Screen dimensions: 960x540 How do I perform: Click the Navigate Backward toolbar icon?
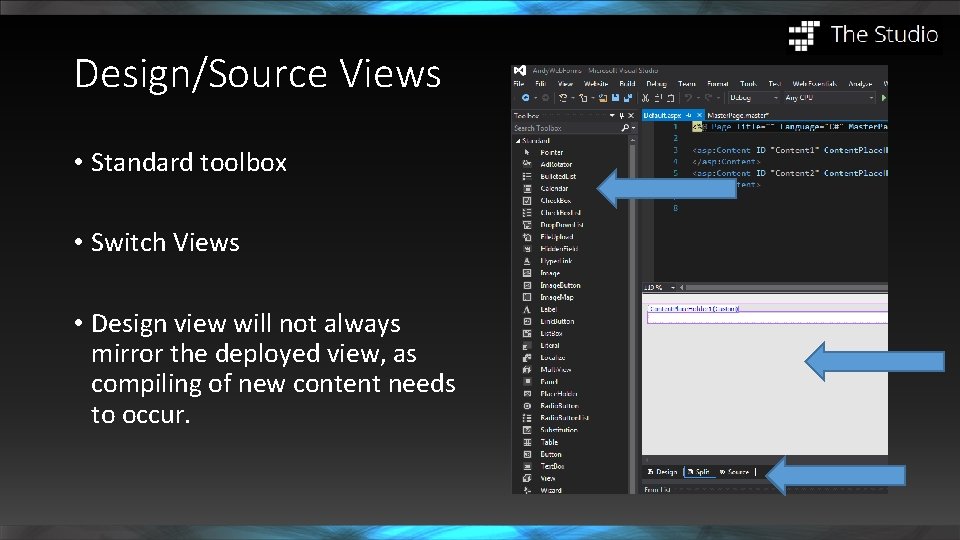[x=525, y=98]
